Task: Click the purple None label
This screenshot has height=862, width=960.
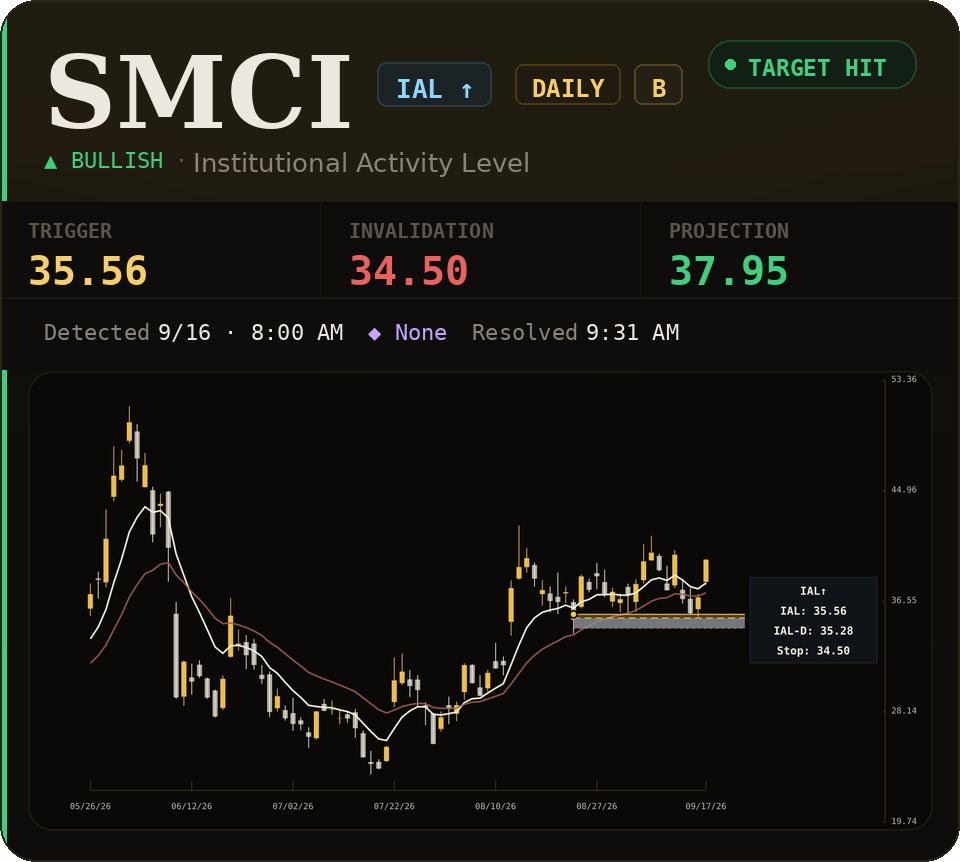Action: point(421,332)
